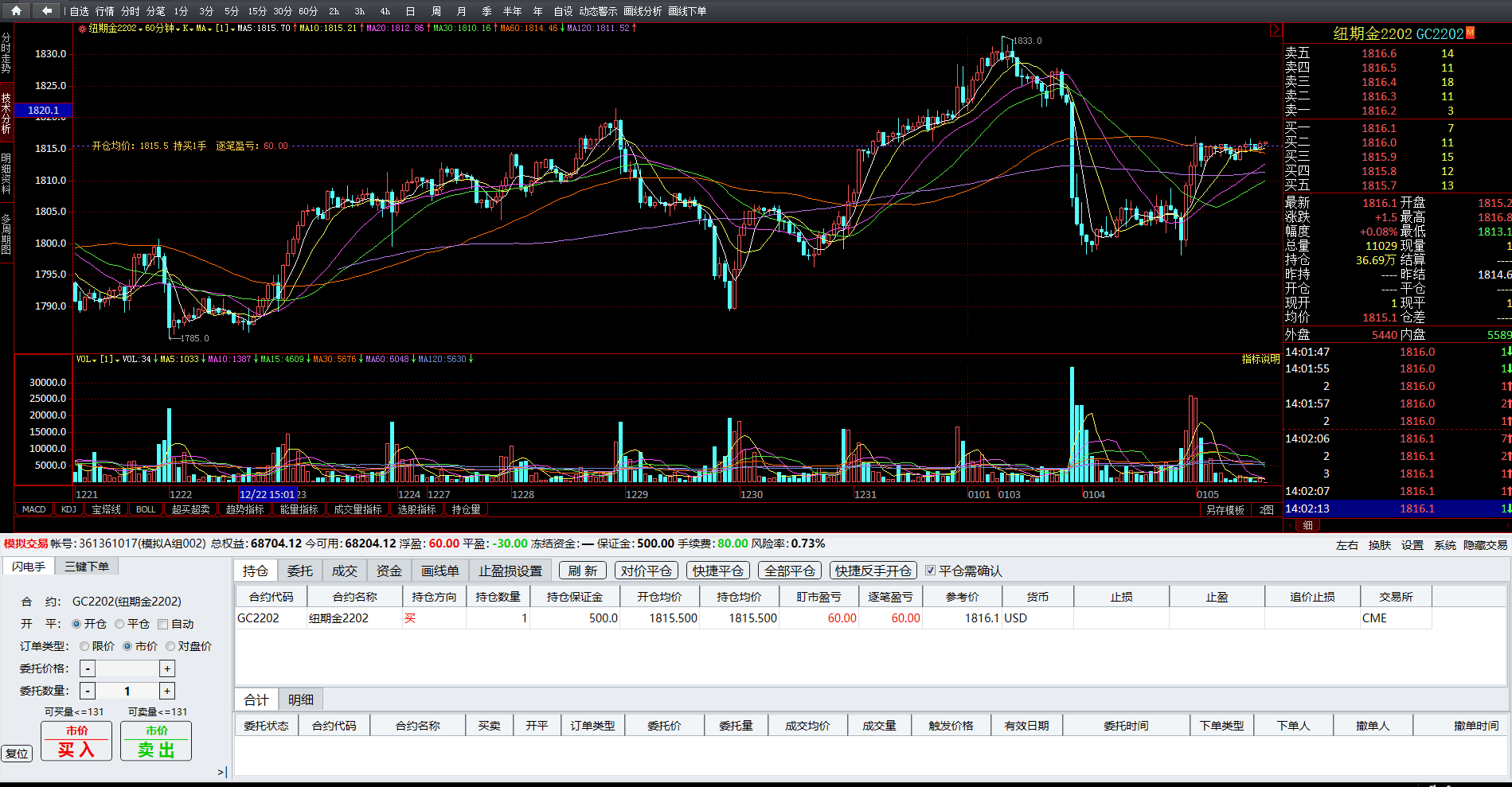Click the diamond icon before 纽期金2202 chart label
The image size is (1512, 787).
[x=82, y=29]
